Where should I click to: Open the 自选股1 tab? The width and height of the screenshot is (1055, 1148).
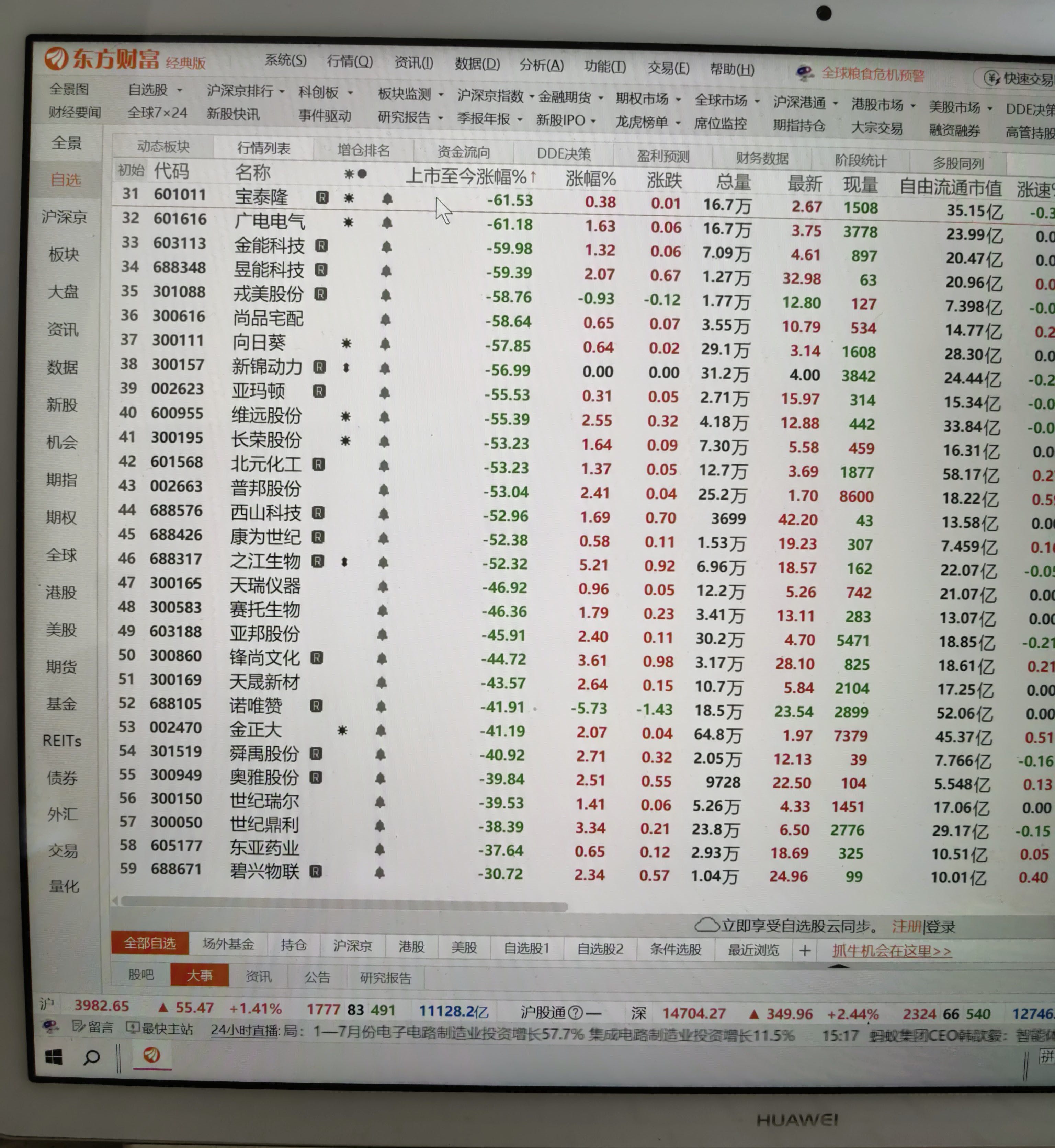click(x=526, y=948)
